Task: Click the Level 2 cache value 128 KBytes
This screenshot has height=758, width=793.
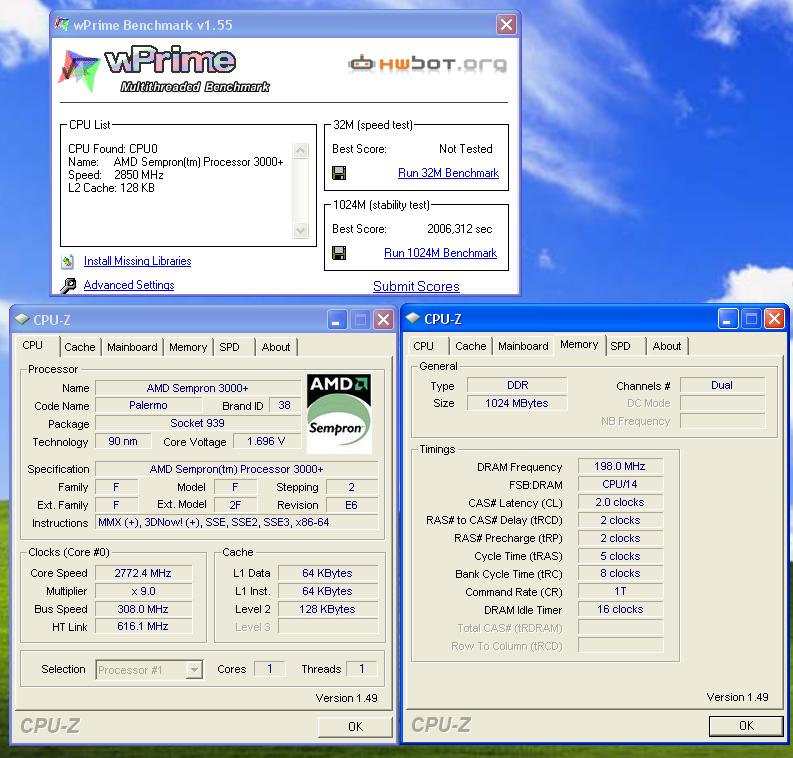Action: (328, 609)
